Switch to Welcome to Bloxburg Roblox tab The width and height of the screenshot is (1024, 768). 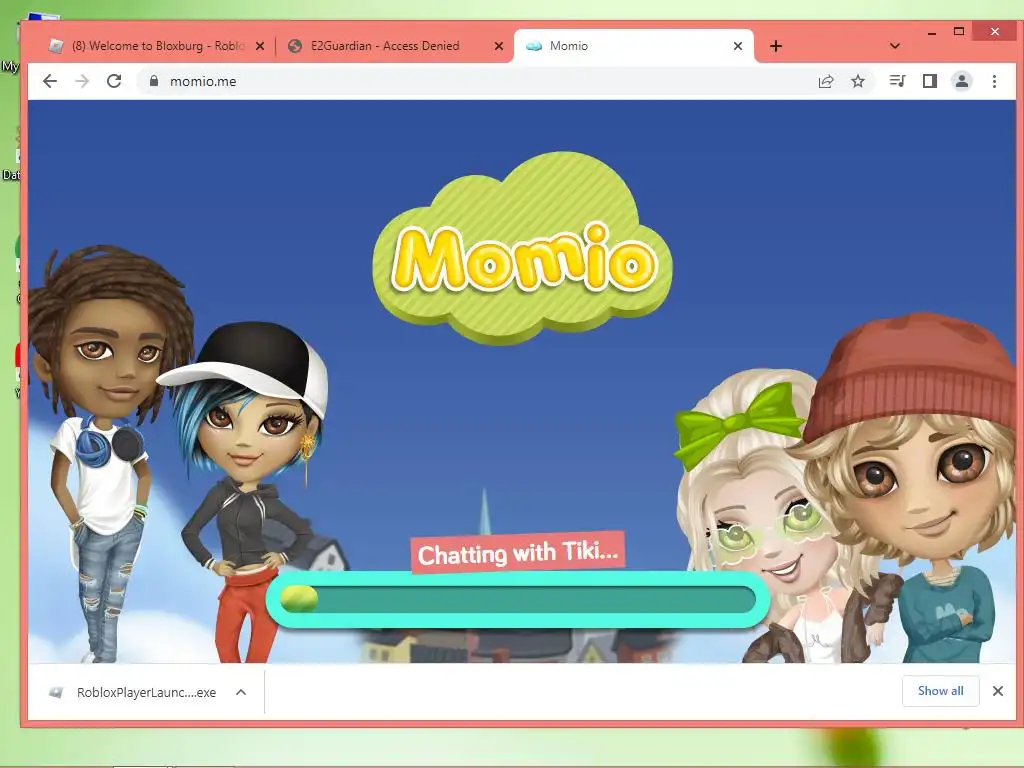[x=155, y=46]
